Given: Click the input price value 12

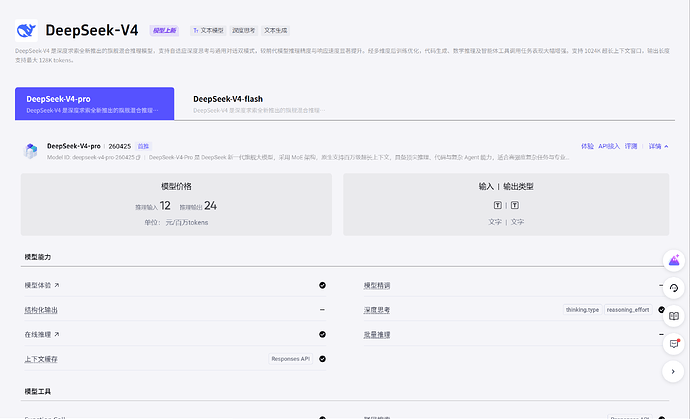Looking at the screenshot, I should coord(165,206).
